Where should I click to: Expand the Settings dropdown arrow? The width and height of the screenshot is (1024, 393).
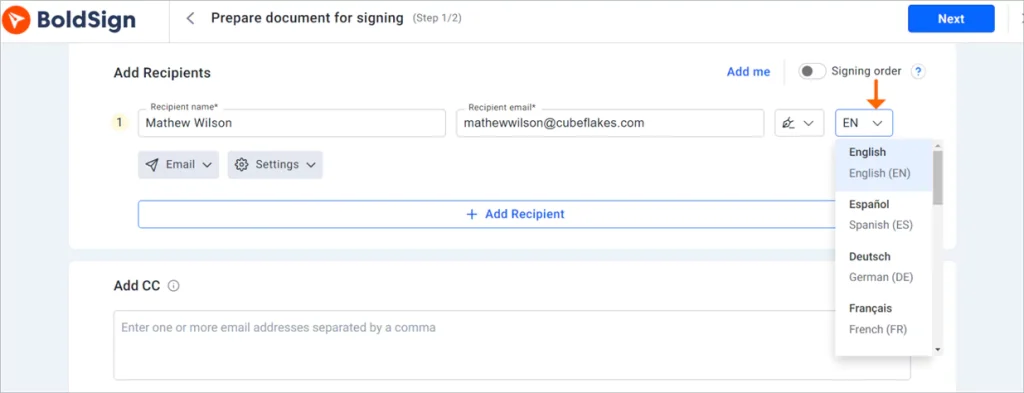tap(311, 165)
